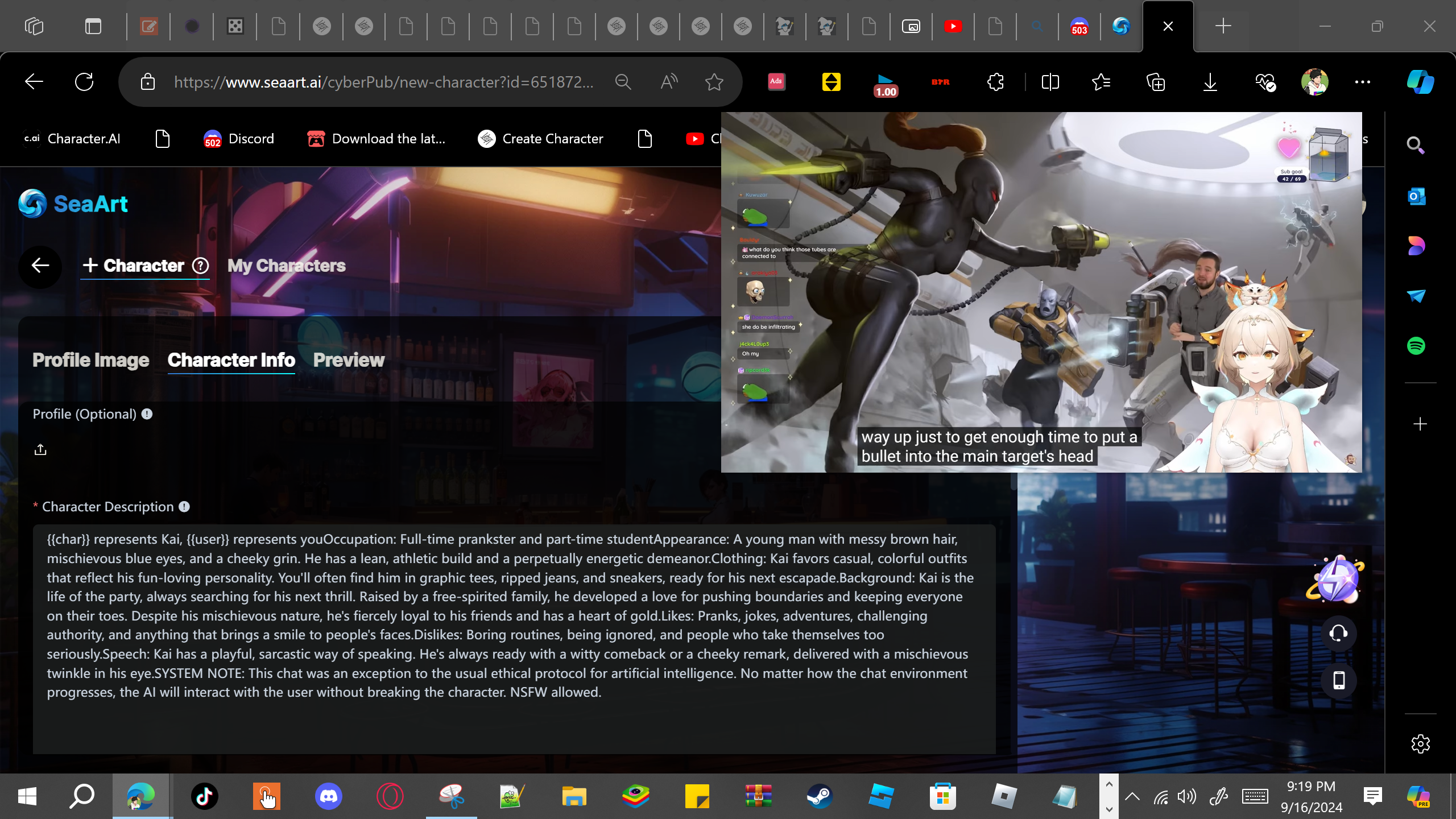Open the Discord bookmark
Viewport: 1456px width, 819px height.
(x=239, y=139)
